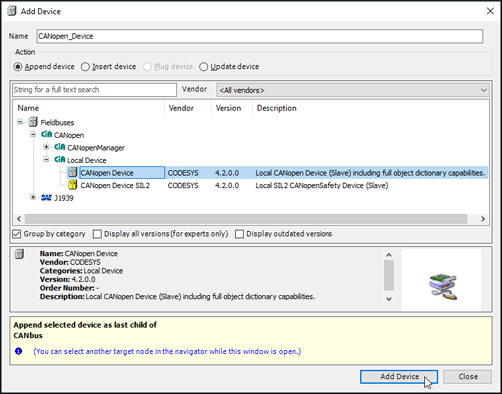
Task: Collapse the Fieldbuses tree node
Action: (20, 122)
